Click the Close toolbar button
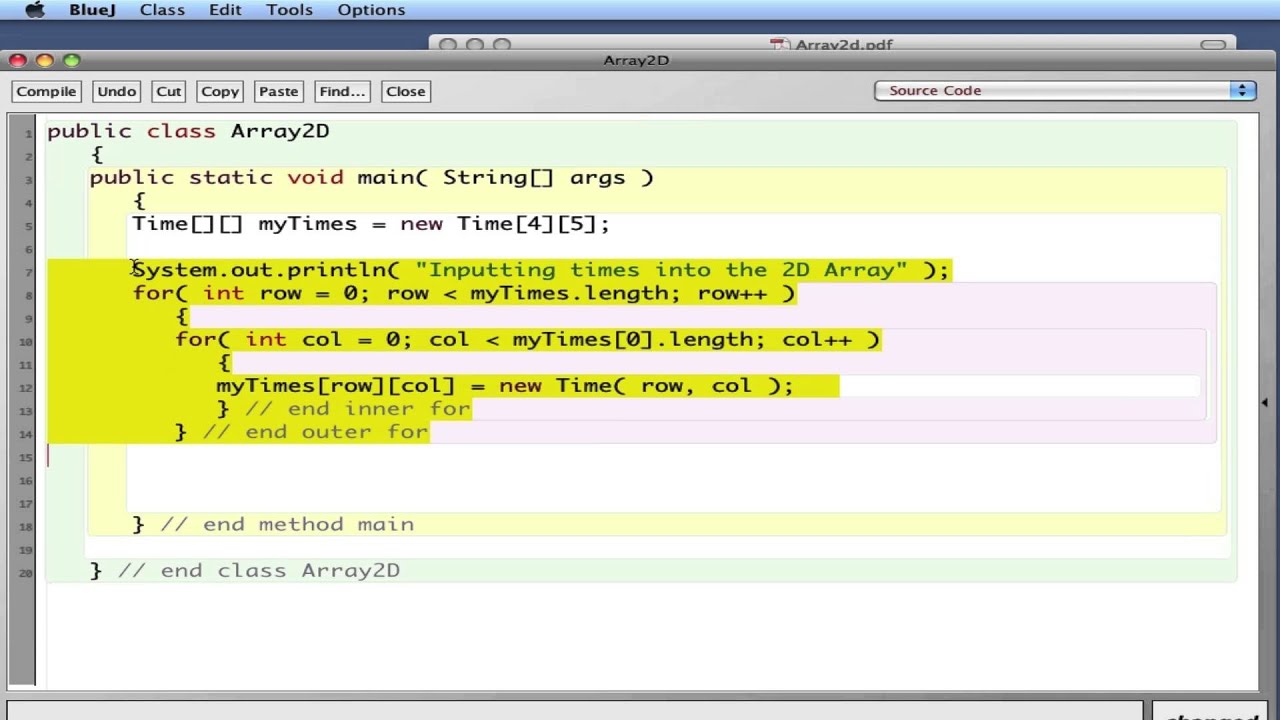1280x720 pixels. tap(405, 91)
